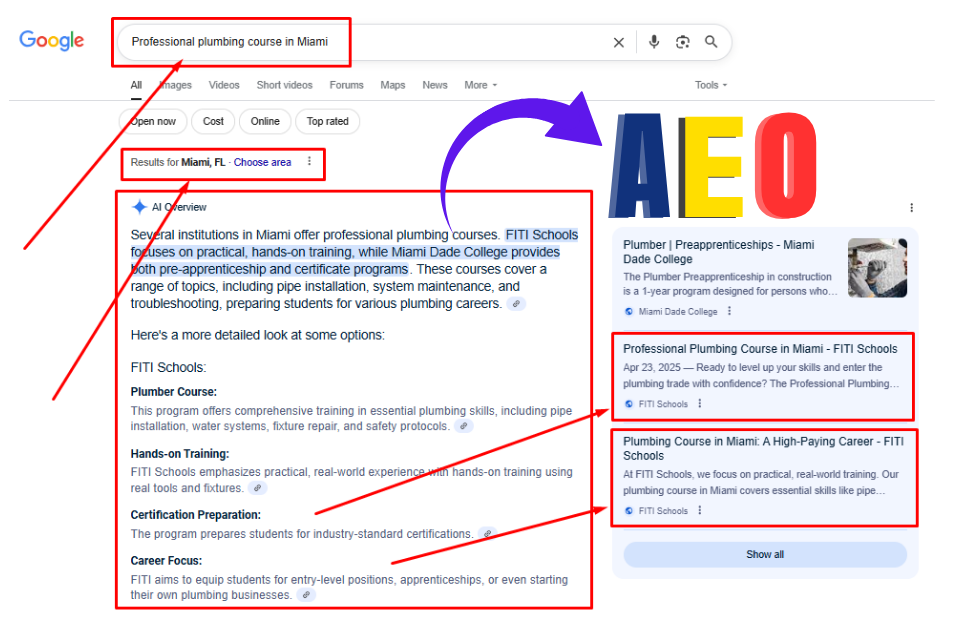Open options dots next to Choose area
The height and width of the screenshot is (640, 960).
pyautogui.click(x=309, y=161)
